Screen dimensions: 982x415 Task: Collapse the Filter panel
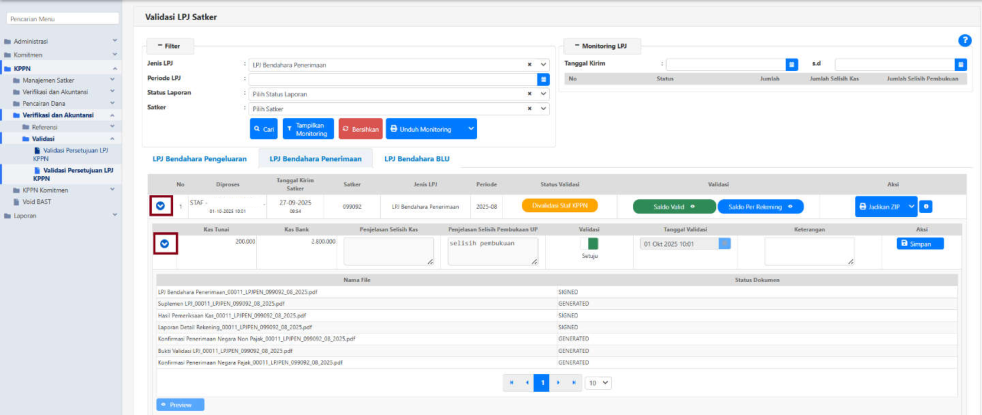pos(167,46)
